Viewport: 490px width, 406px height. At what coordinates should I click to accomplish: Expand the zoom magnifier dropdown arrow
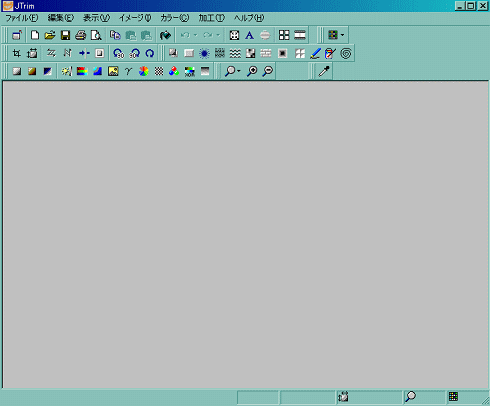pyautogui.click(x=239, y=71)
